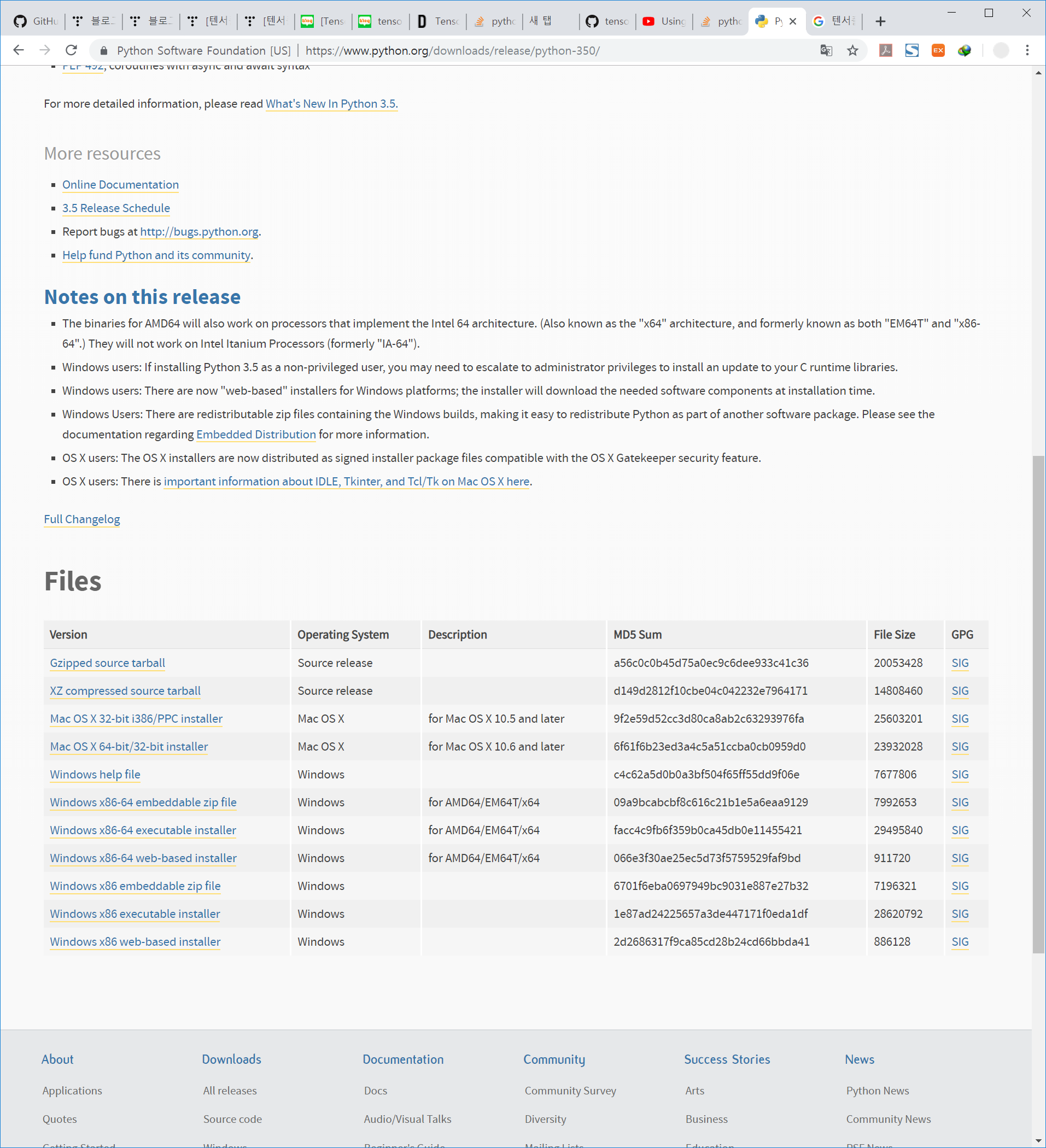This screenshot has width=1046, height=1148.
Task: Open the Embedded Distribution link
Action: pos(256,434)
